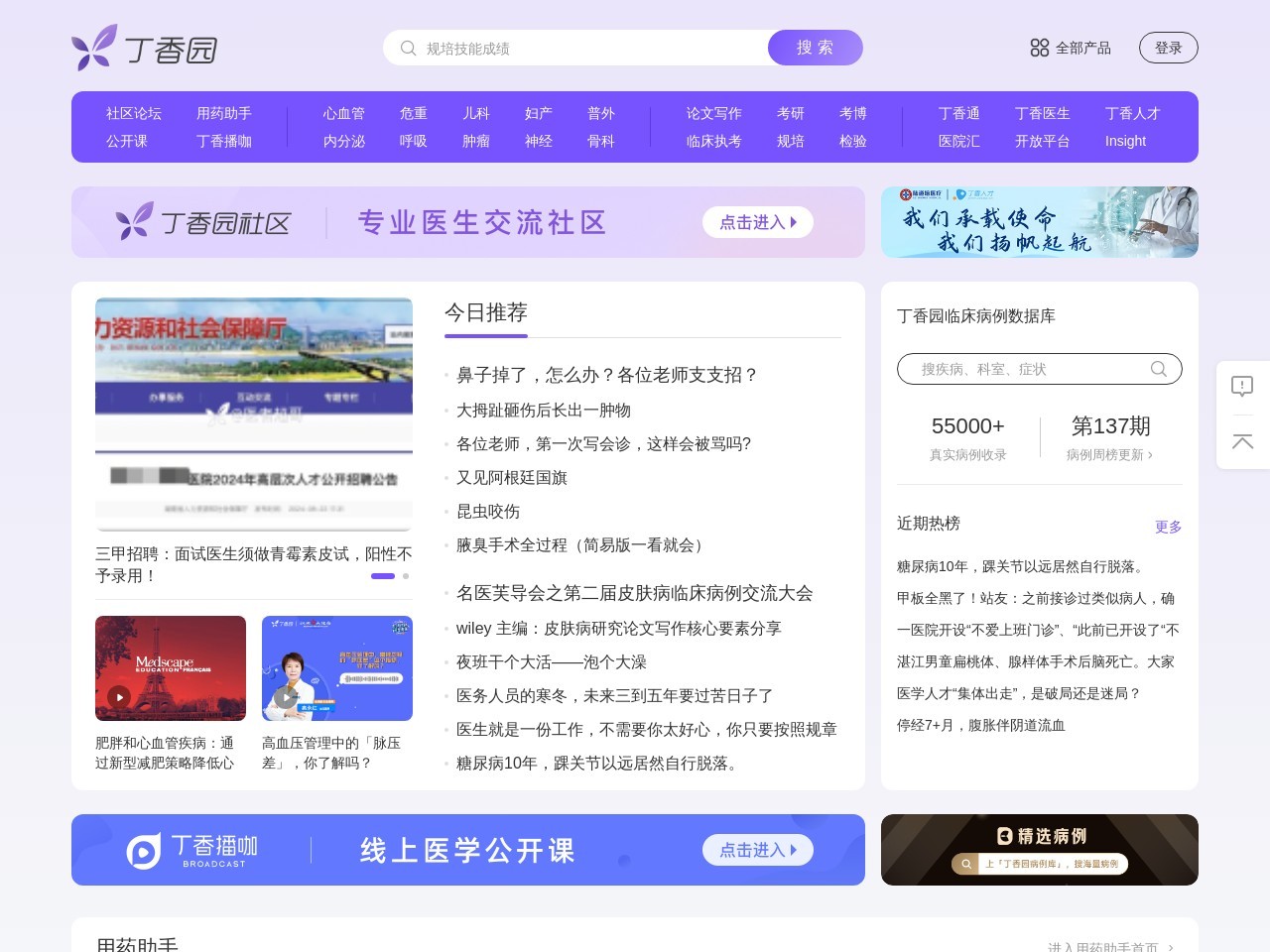Click the 更多 link beside 近期热榜
The height and width of the screenshot is (952, 1270).
point(1168,528)
